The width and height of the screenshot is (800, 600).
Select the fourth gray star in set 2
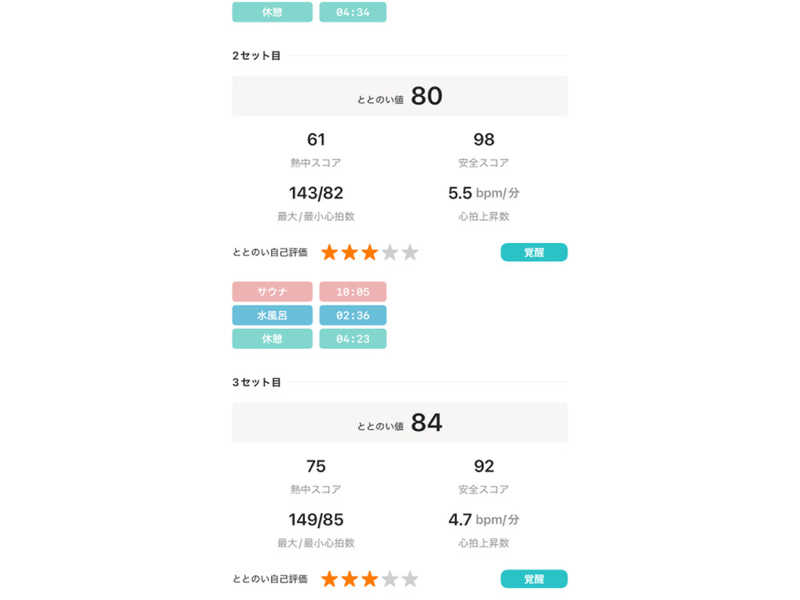click(390, 252)
